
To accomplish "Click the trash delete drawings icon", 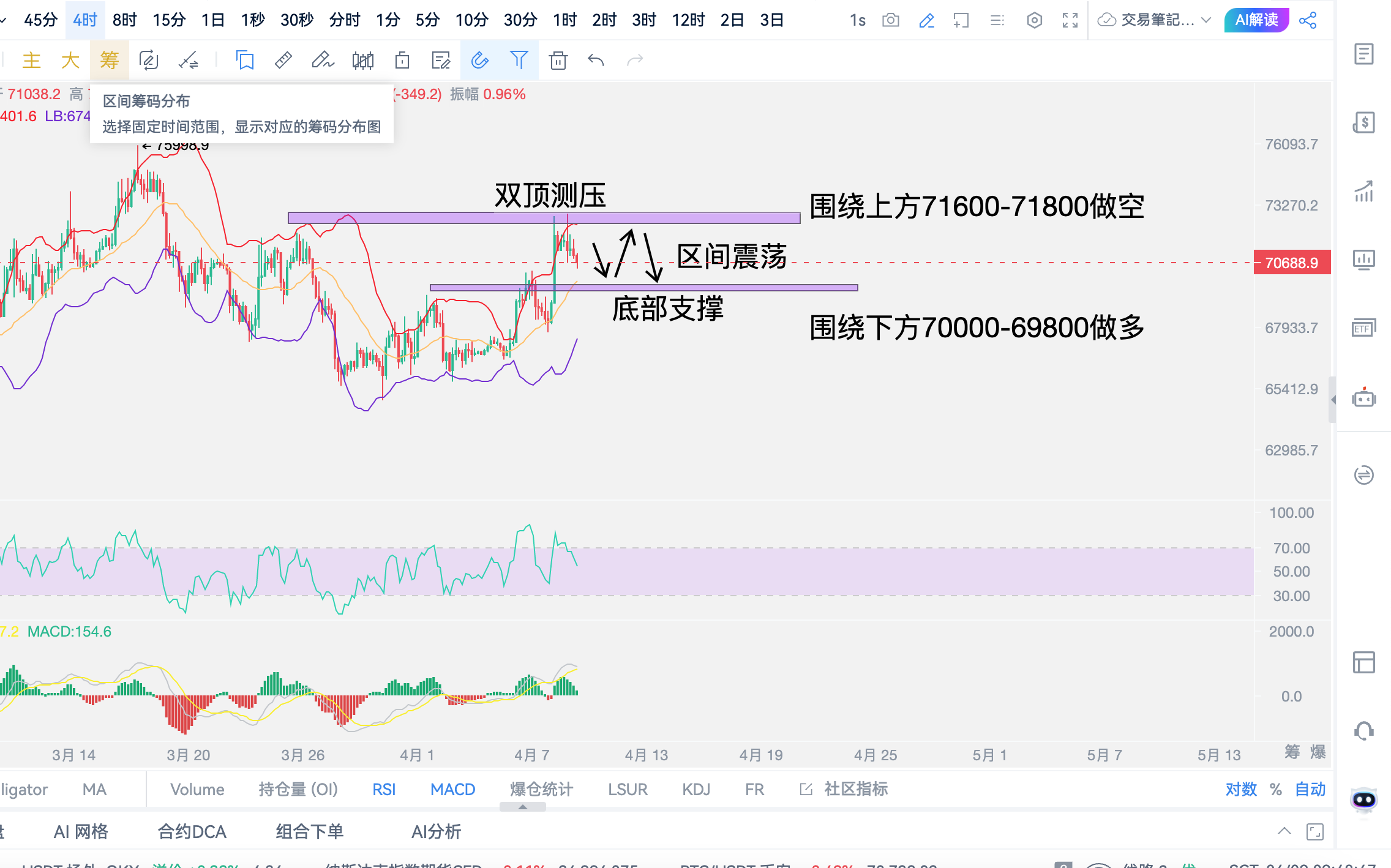I will 558,60.
